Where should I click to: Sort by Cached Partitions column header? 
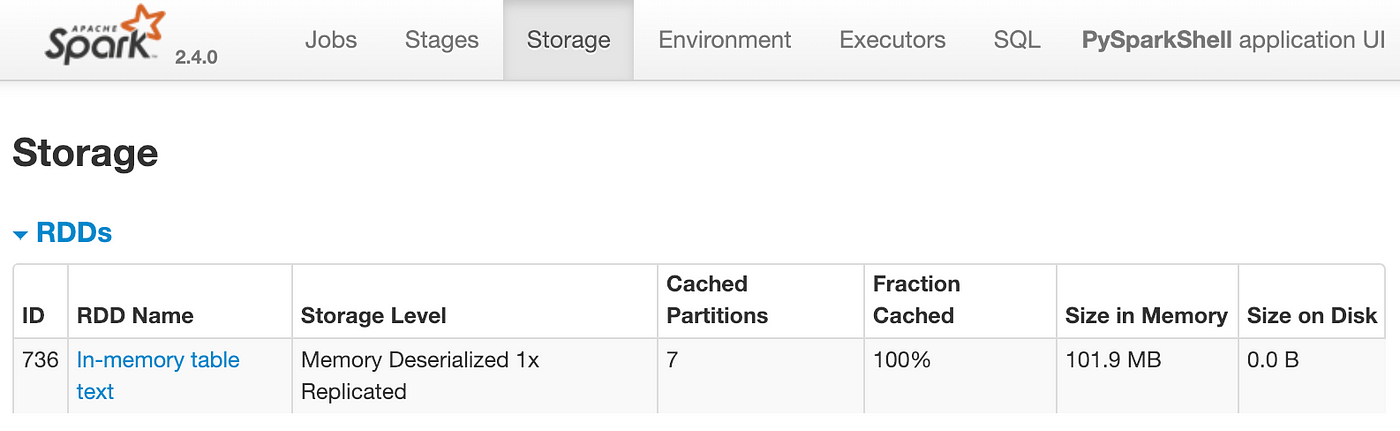(717, 299)
